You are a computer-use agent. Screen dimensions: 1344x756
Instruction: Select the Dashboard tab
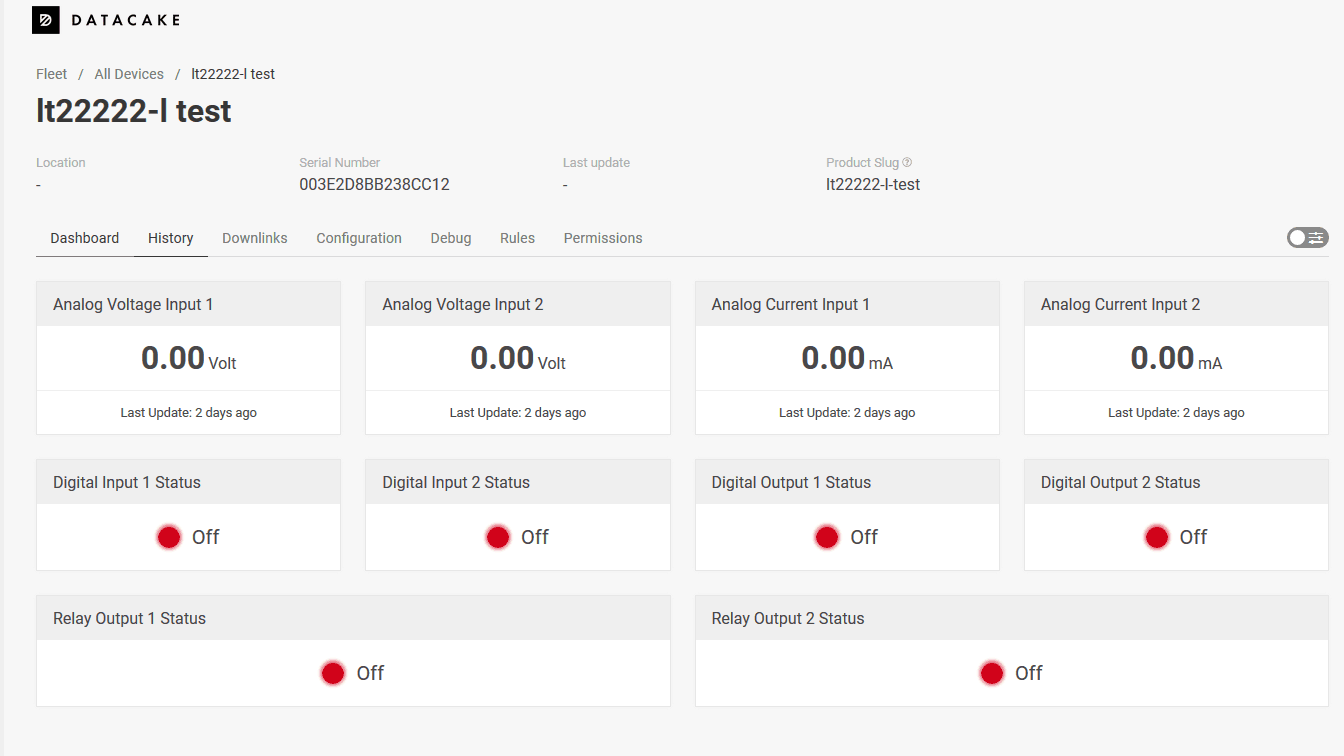[x=85, y=238]
